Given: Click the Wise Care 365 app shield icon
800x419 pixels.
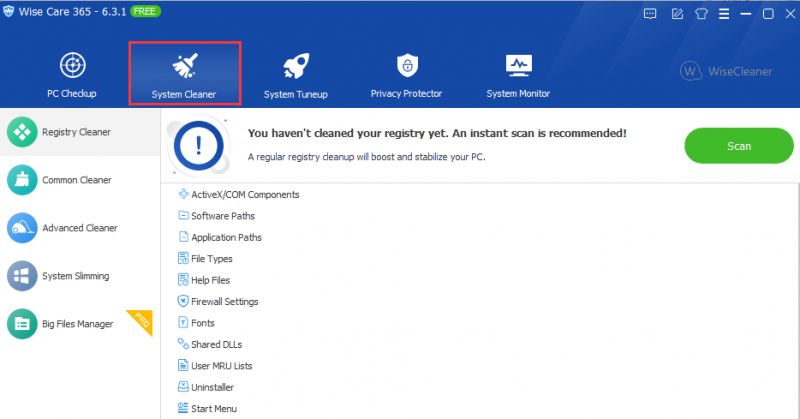Looking at the screenshot, I should [x=8, y=11].
